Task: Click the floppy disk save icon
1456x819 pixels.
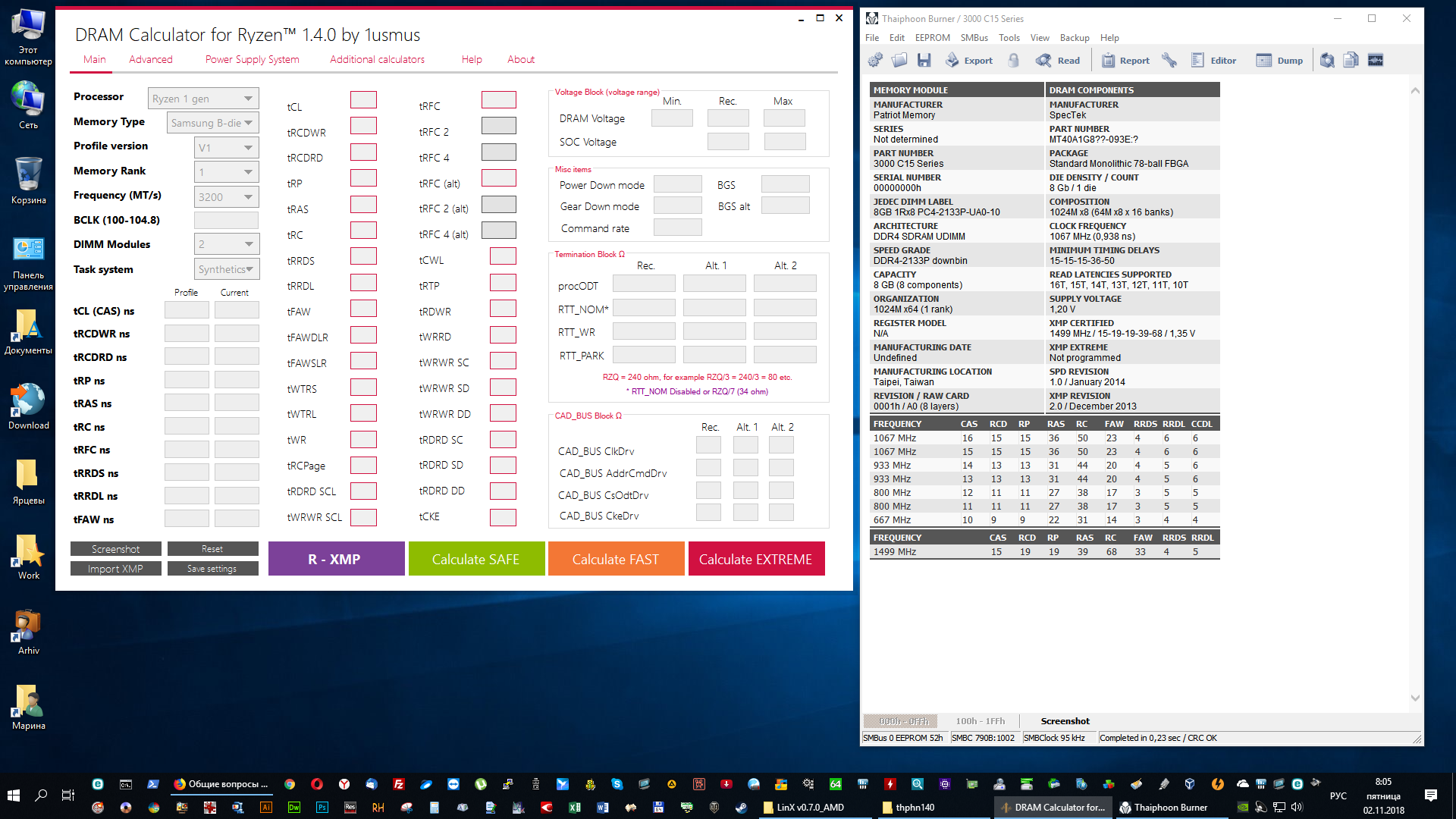Action: pyautogui.click(x=924, y=61)
